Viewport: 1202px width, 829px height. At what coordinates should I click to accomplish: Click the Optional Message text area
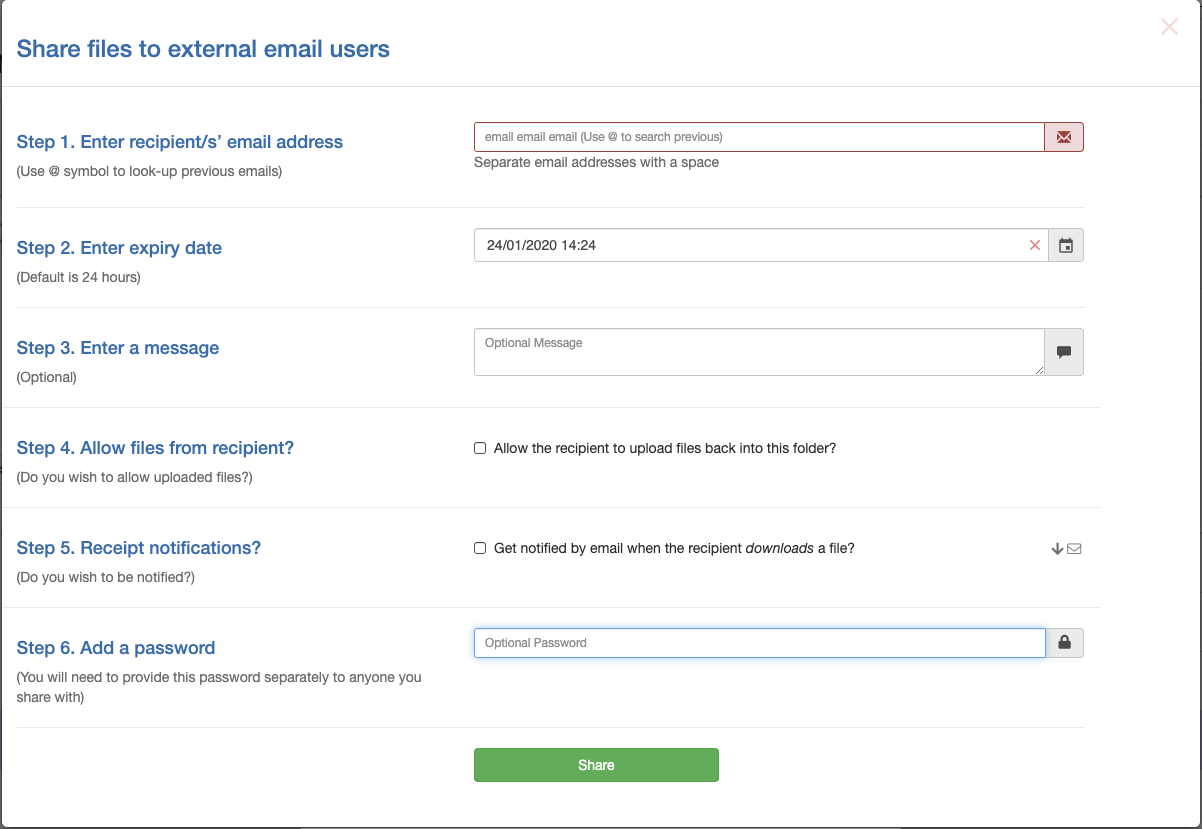coord(759,352)
